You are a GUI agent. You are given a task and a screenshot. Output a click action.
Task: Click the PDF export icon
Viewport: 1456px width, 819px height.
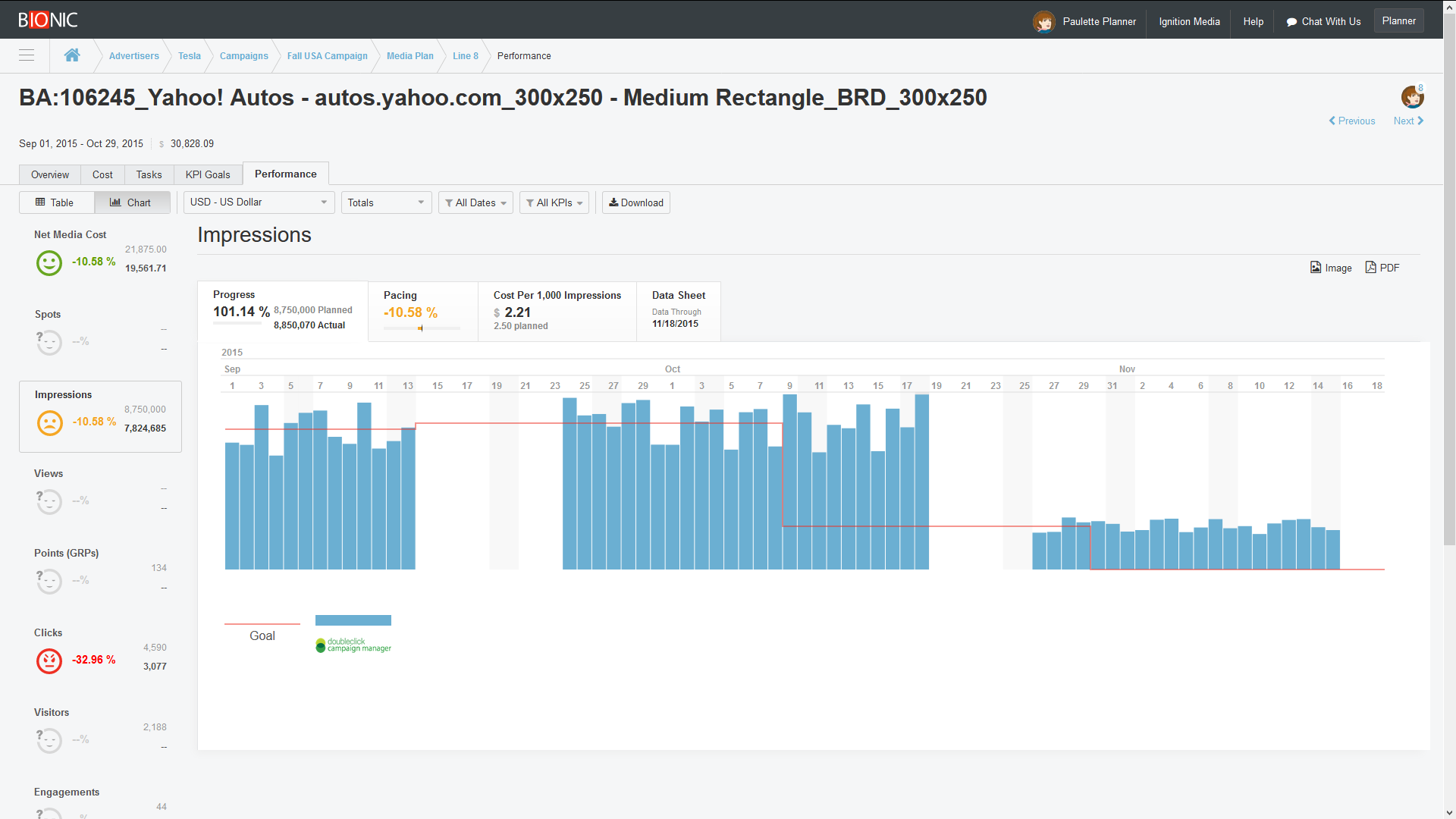[1371, 267]
